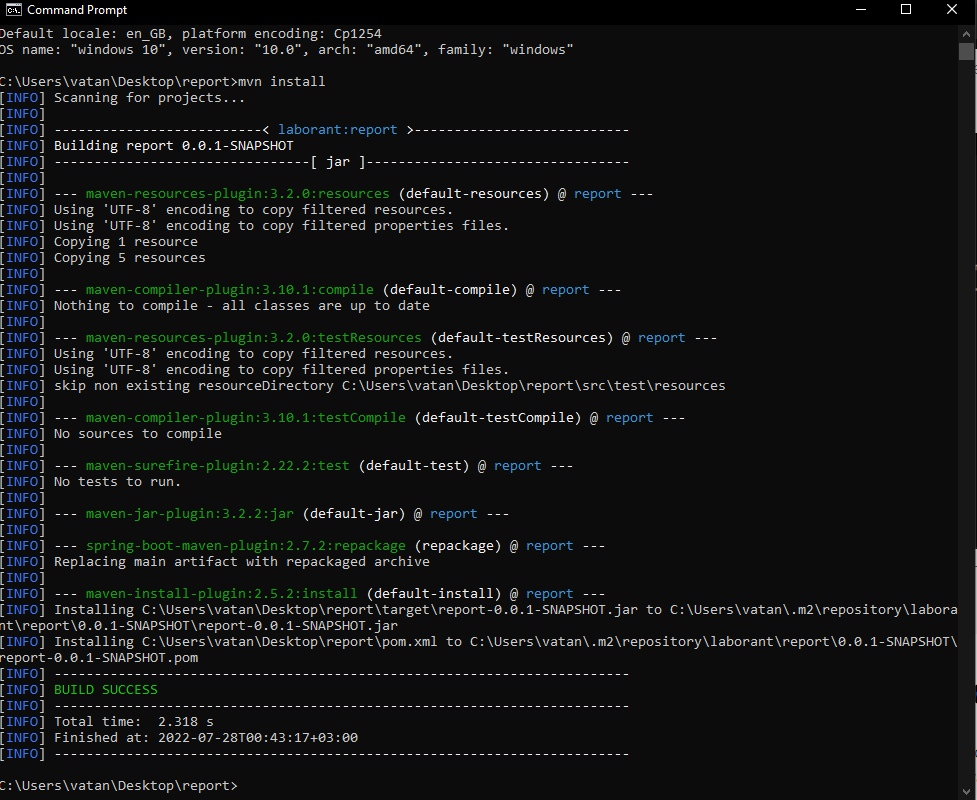Minimize the Command Prompt window
This screenshot has width=977, height=800.
click(861, 9)
